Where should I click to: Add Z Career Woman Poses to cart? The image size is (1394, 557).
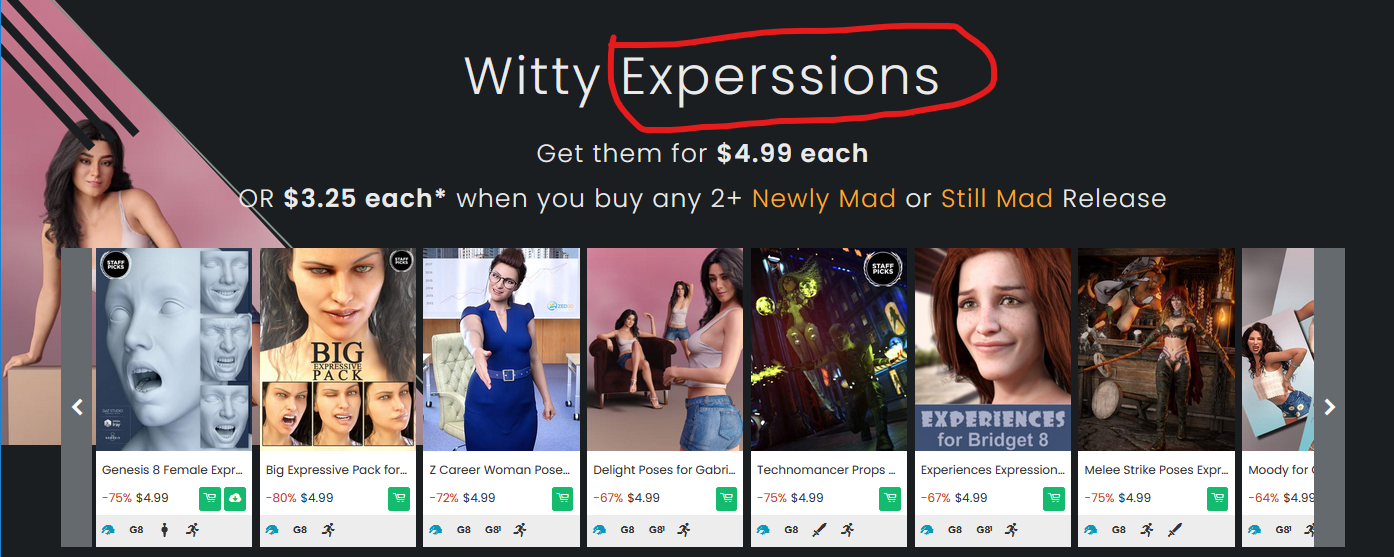(563, 498)
